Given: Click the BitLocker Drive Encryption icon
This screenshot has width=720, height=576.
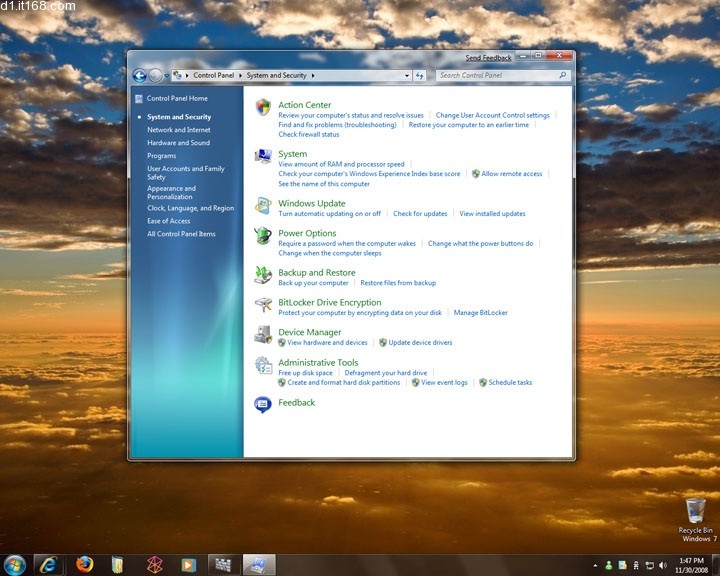Looking at the screenshot, I should tap(263, 304).
